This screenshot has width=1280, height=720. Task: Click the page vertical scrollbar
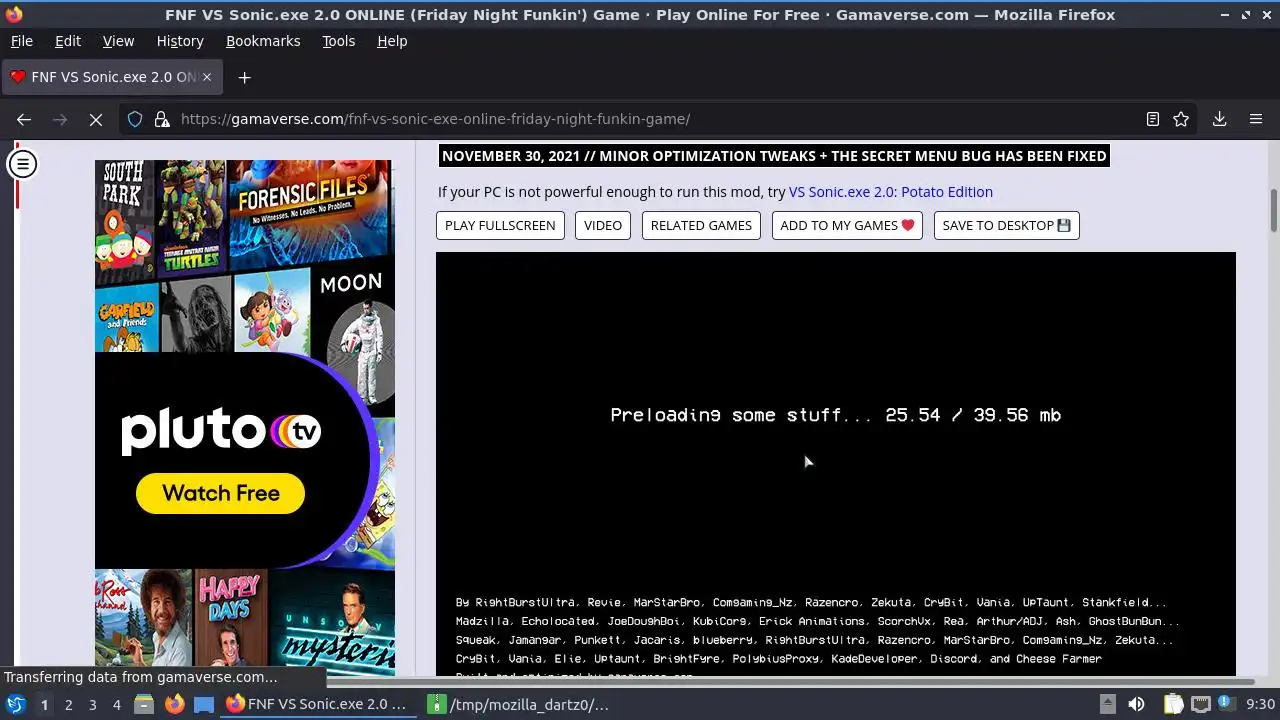pos(1274,210)
